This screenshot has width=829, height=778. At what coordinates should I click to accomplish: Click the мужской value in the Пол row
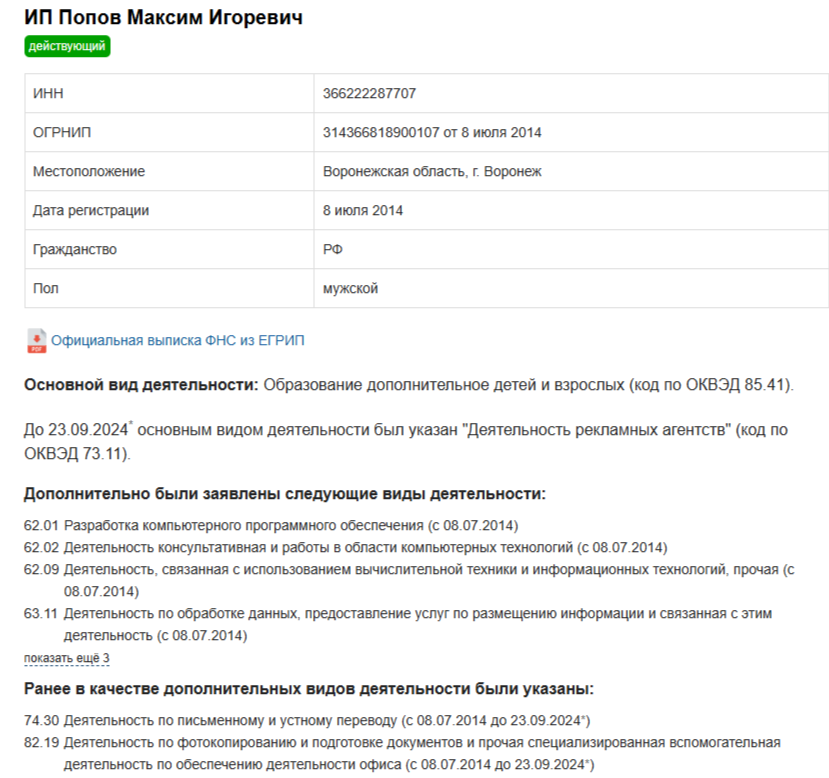pos(350,289)
